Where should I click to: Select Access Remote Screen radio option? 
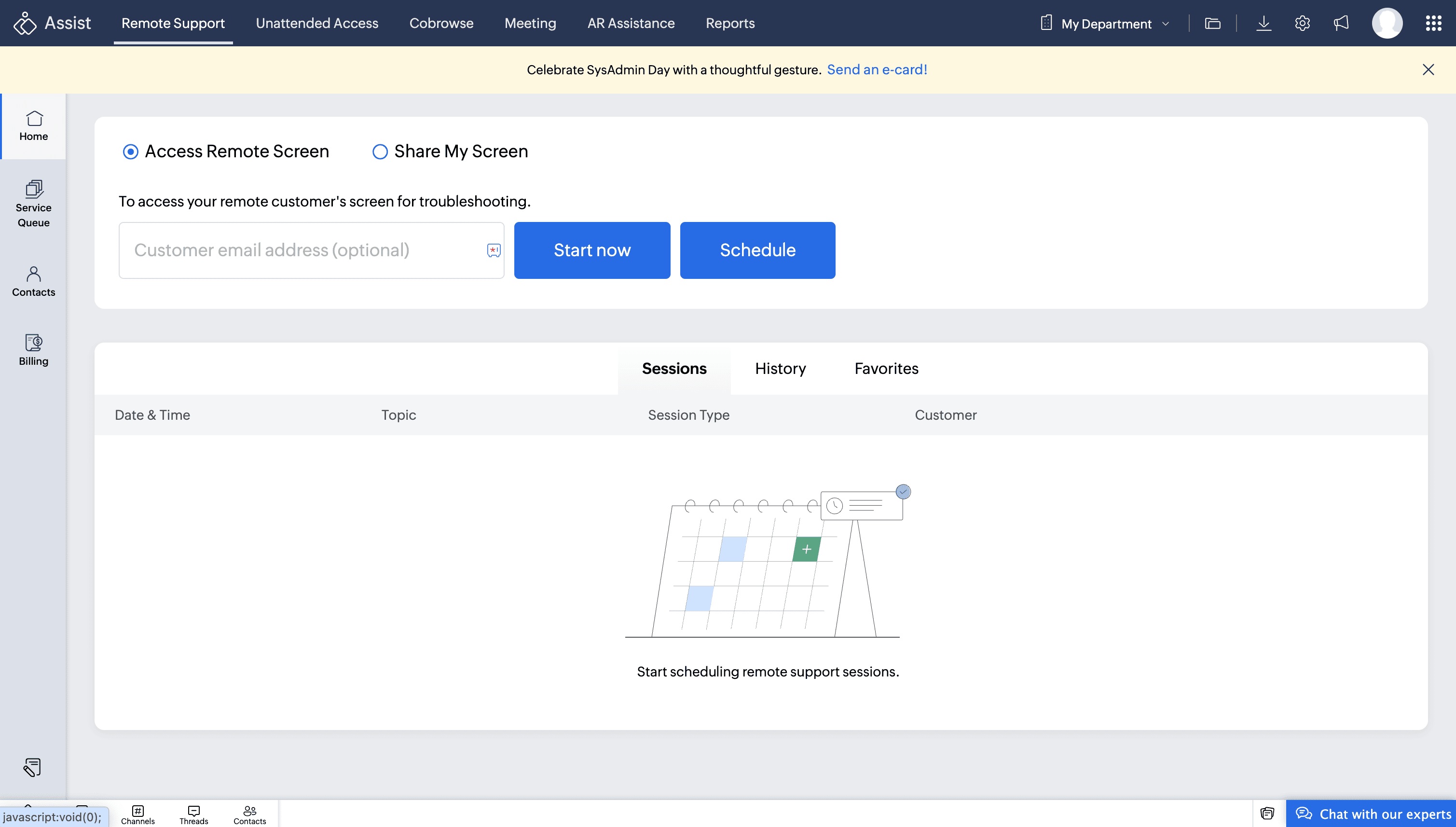coord(131,152)
